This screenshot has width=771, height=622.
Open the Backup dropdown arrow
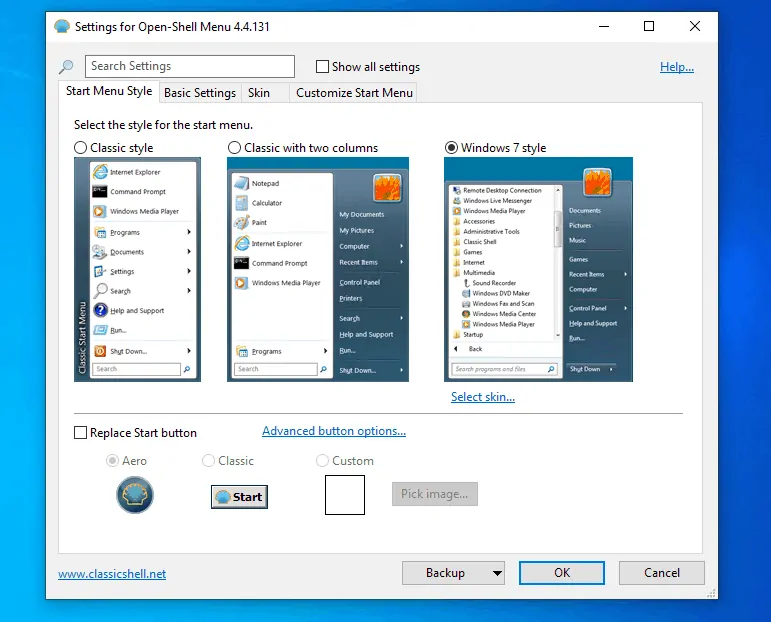click(497, 573)
